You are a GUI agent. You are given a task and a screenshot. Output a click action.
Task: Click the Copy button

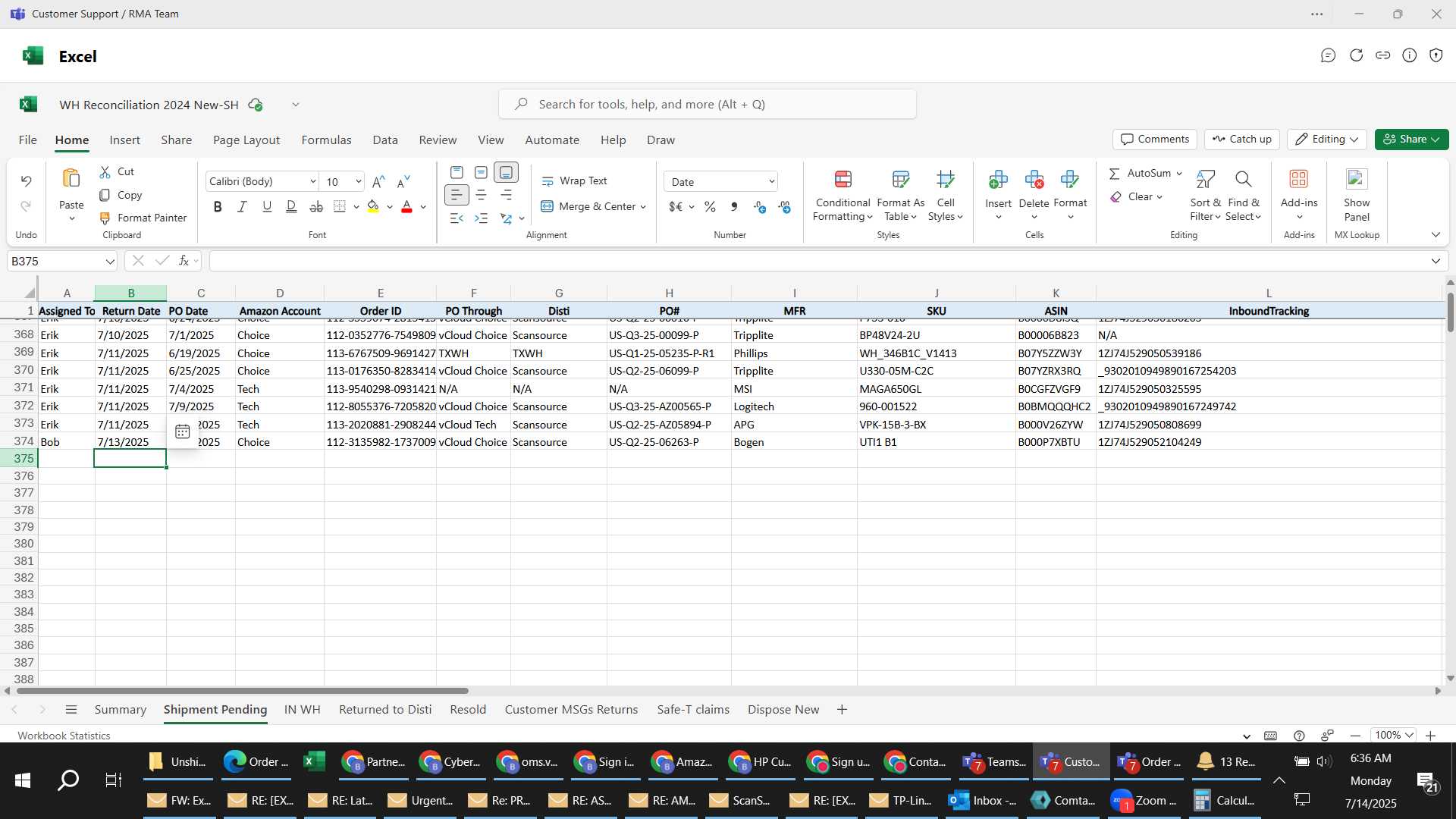[121, 196]
